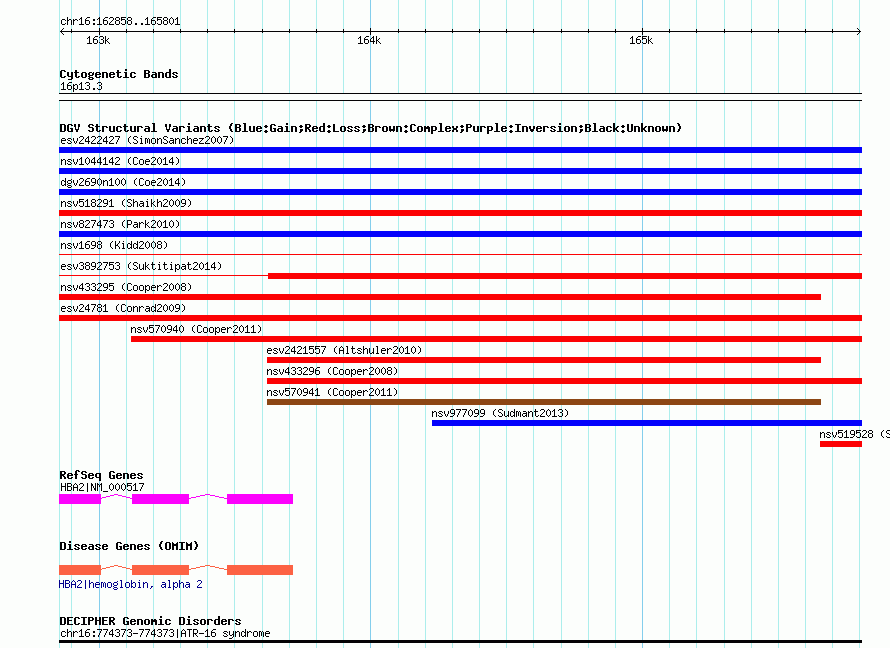The width and height of the screenshot is (890, 648).
Task: Click the chr16:774373-774373|ATR-16 syndrome label
Action: (165, 633)
